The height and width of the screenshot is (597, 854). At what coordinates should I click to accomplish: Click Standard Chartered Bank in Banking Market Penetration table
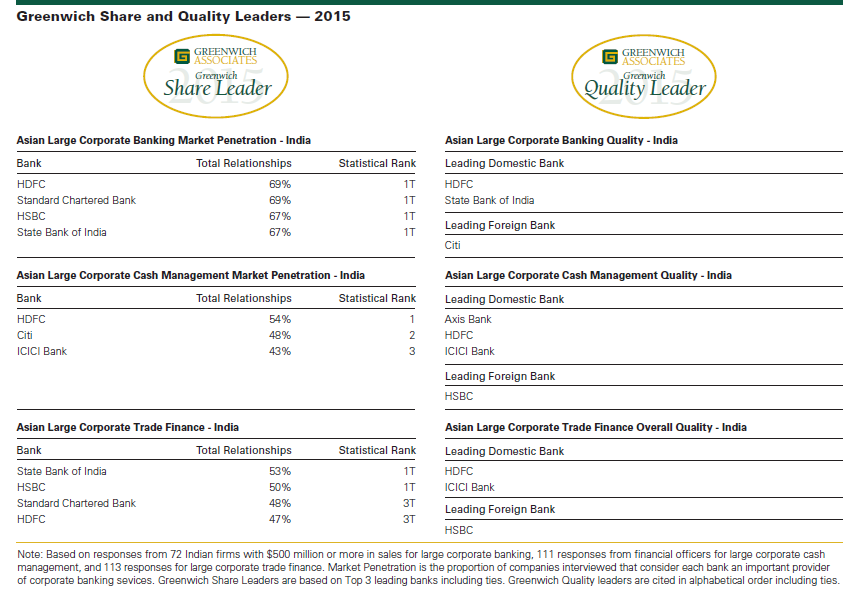(x=76, y=200)
